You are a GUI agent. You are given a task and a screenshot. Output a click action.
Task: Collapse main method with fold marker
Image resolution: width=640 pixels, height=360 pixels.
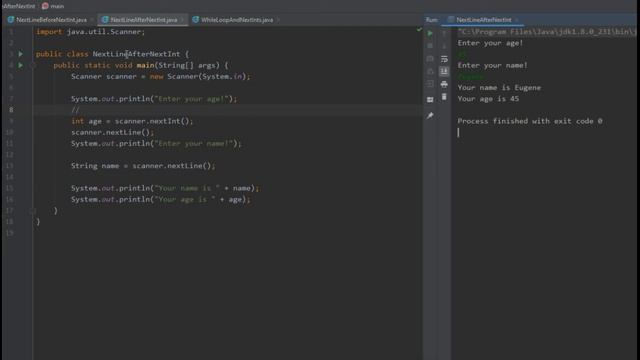[x=33, y=65]
